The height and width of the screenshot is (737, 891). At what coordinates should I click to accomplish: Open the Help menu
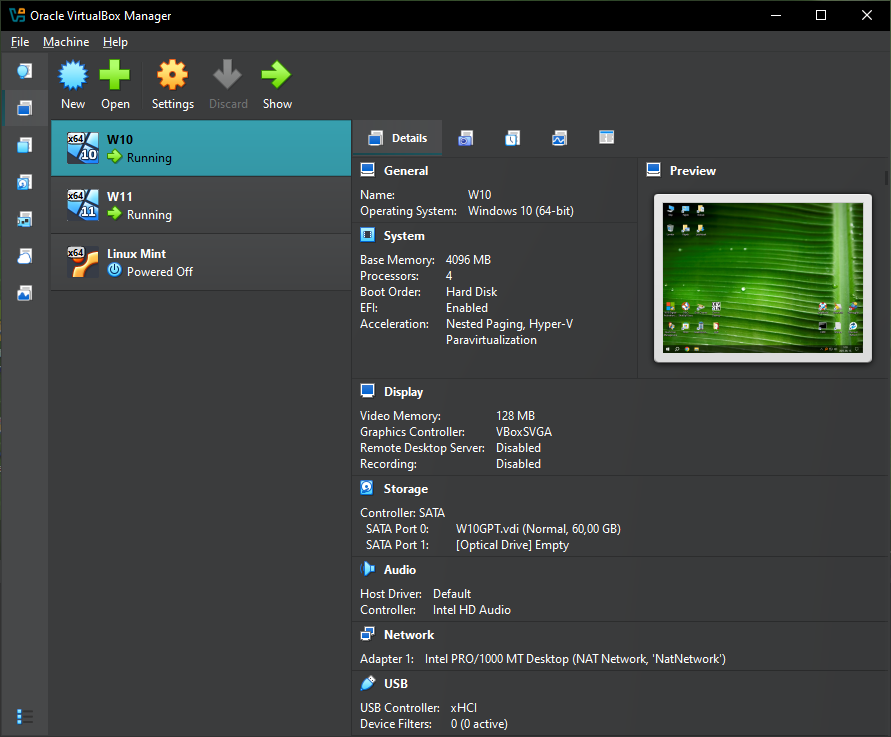[115, 42]
